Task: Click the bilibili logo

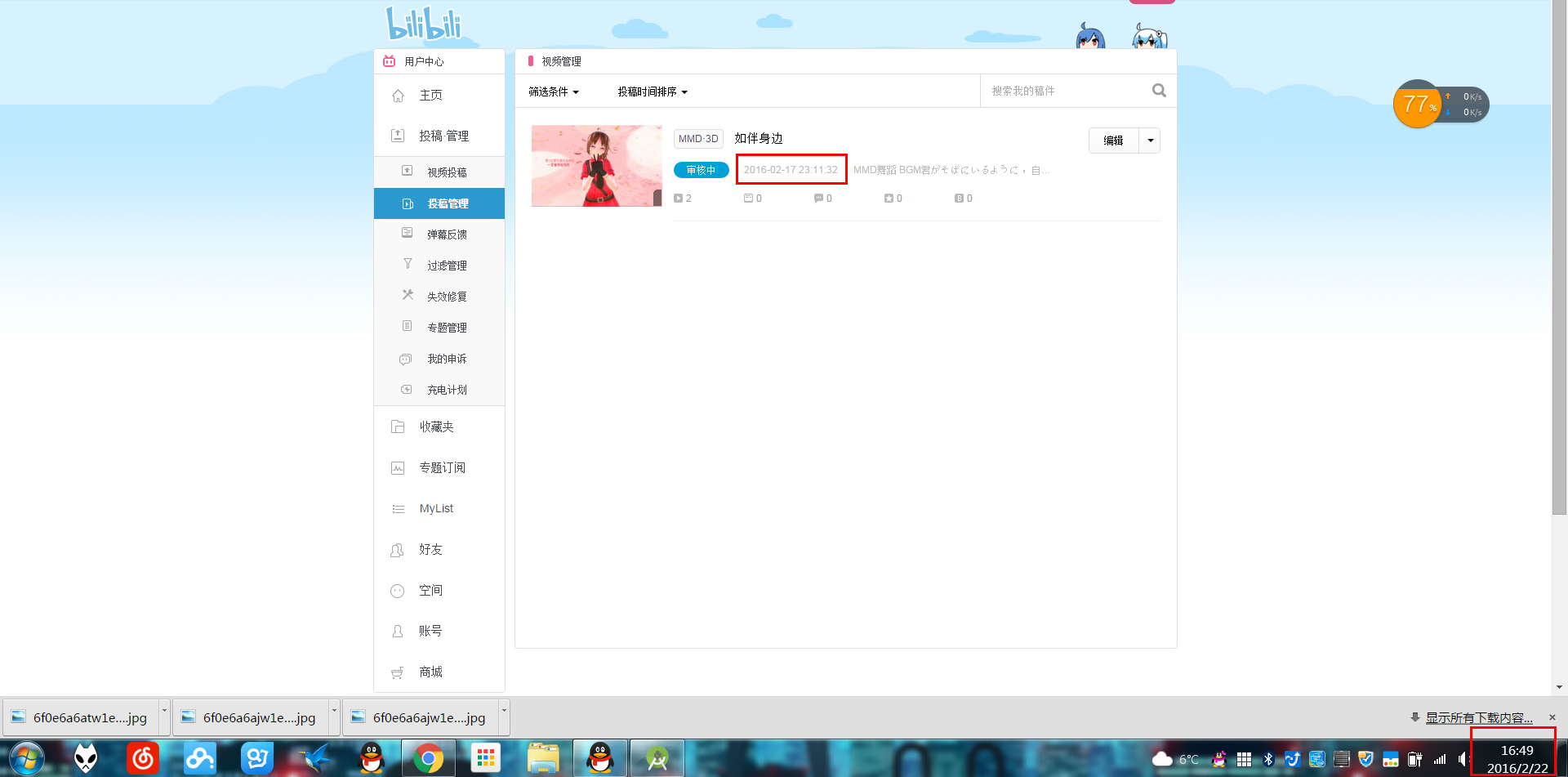Action: pos(424,24)
